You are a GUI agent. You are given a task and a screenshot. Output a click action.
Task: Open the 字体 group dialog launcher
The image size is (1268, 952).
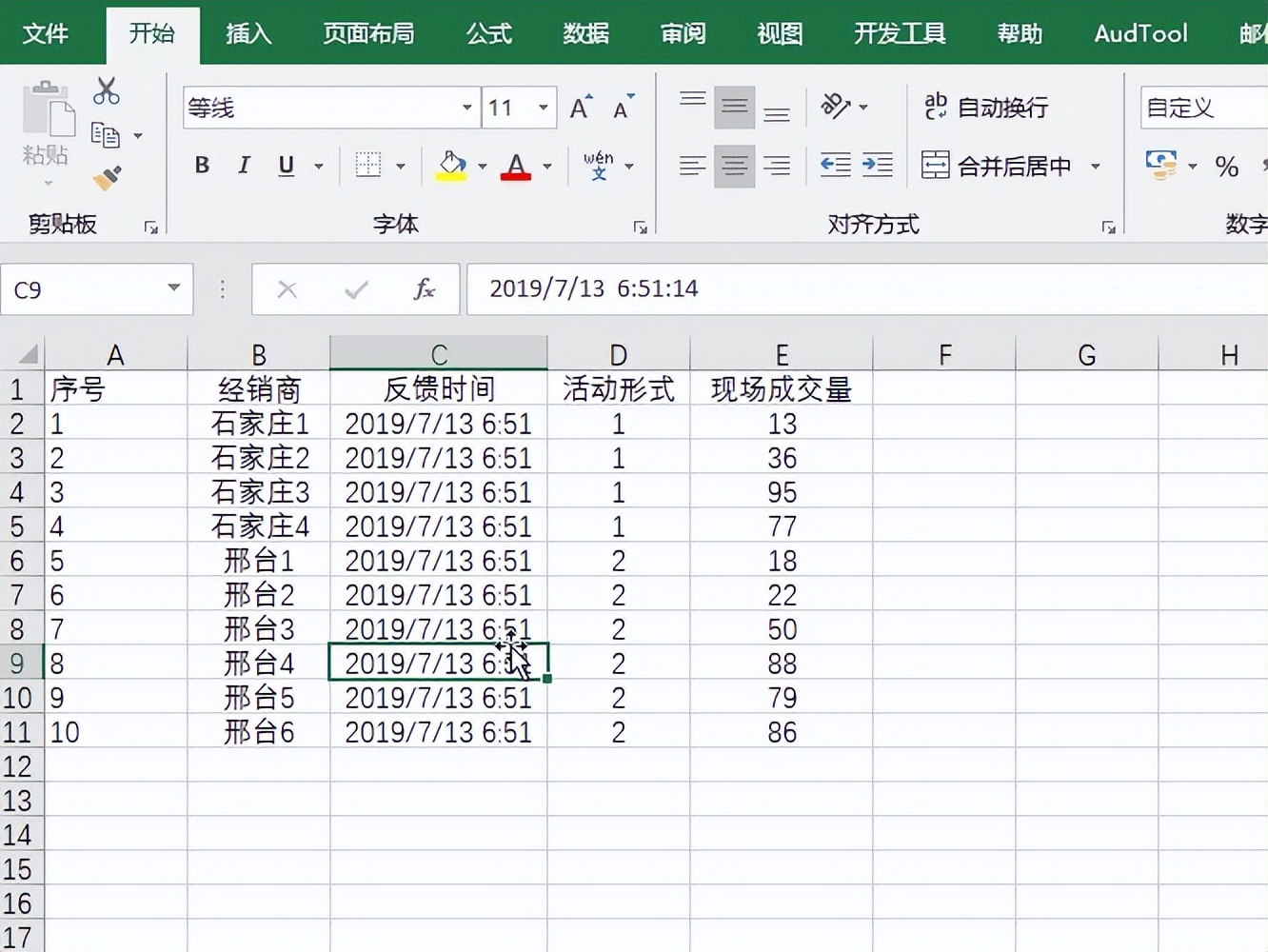pyautogui.click(x=640, y=227)
